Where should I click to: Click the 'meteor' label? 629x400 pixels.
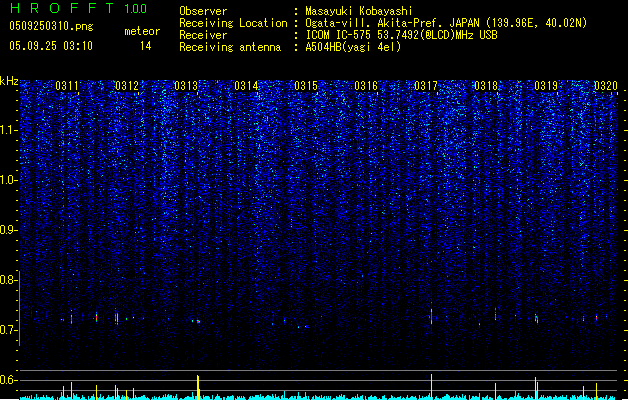pos(142,31)
